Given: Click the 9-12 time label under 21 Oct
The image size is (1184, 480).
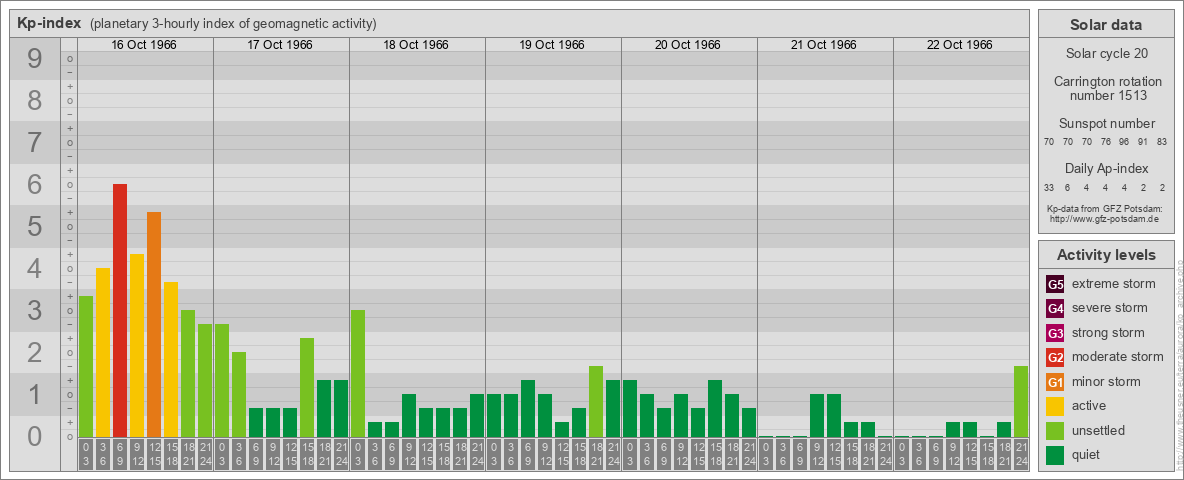Looking at the screenshot, I should coord(817,454).
